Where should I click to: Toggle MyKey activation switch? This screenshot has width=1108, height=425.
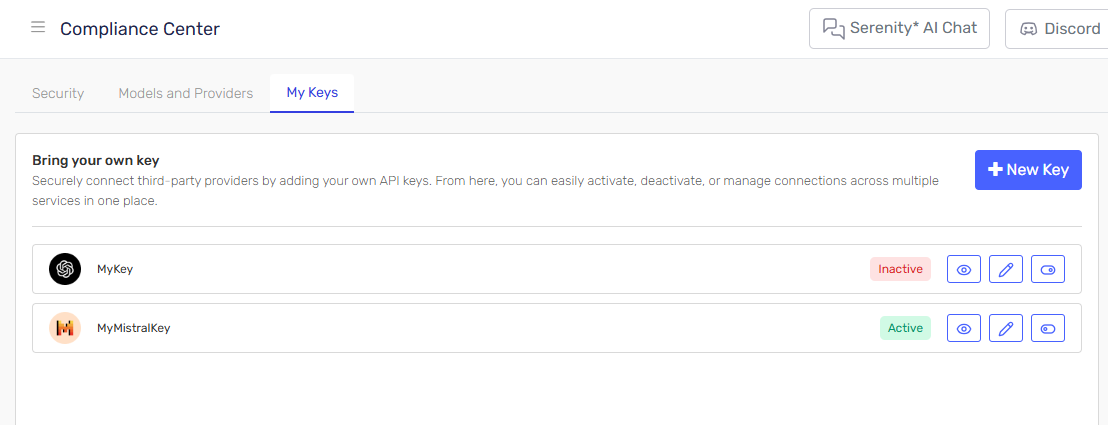point(1048,269)
